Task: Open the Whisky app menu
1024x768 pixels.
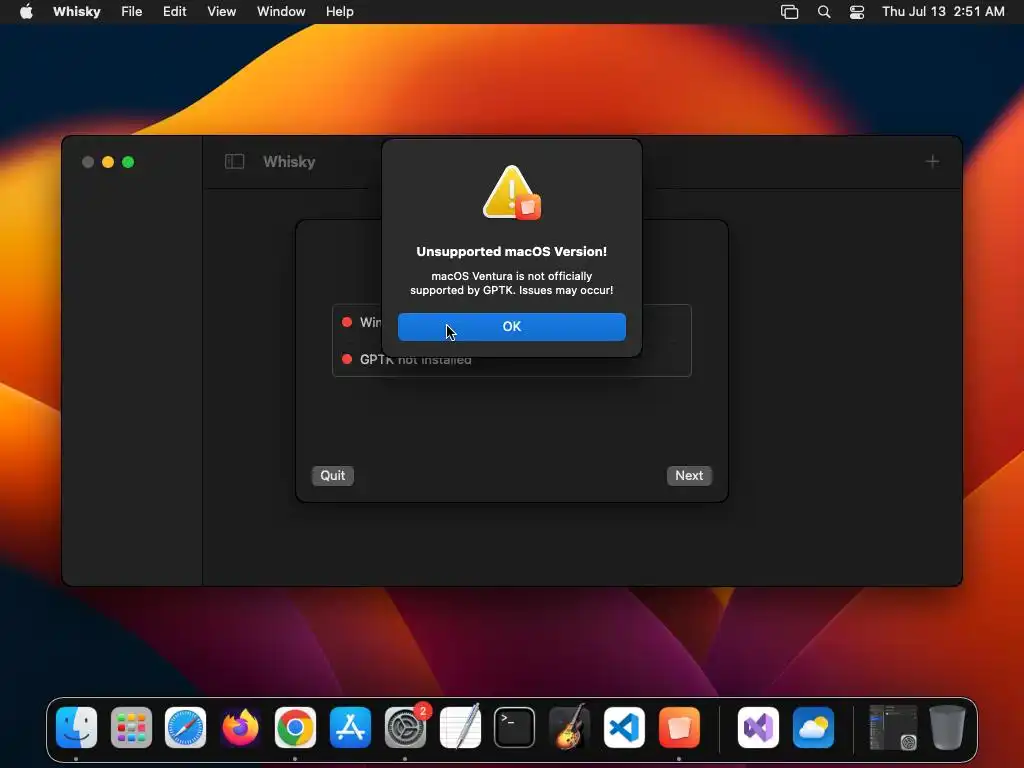Action: tap(76, 12)
